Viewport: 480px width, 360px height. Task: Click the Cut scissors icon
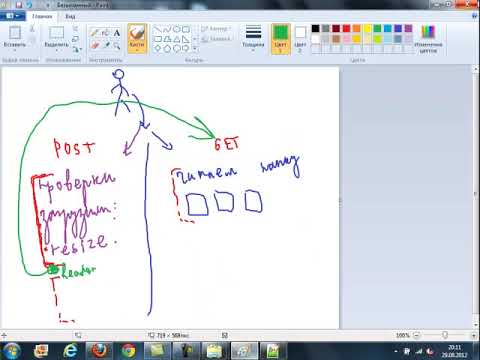[x=32, y=29]
